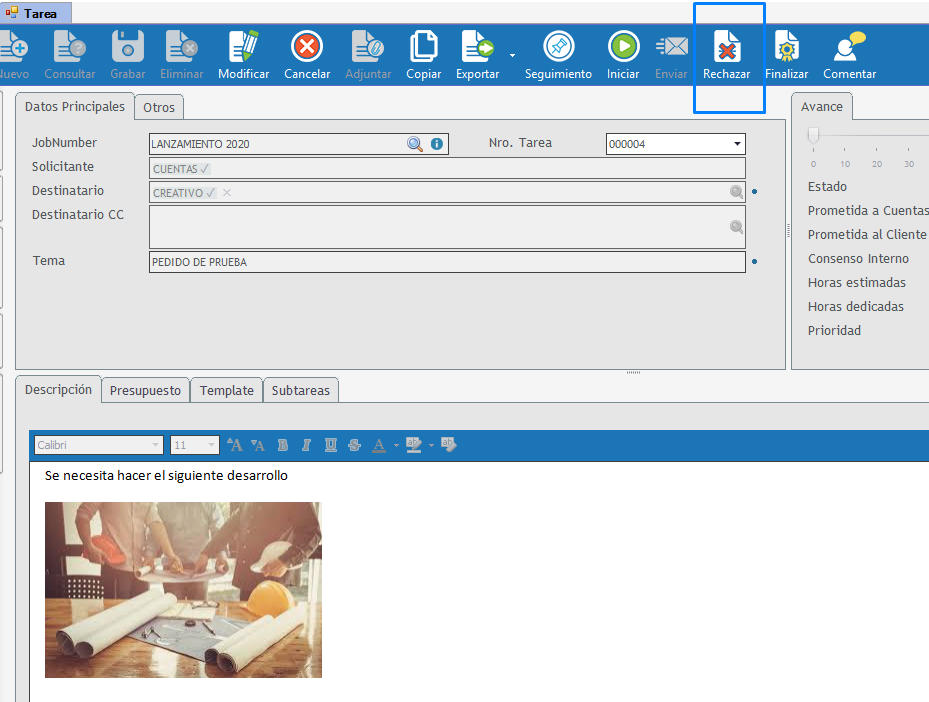The image size is (929, 702).
Task: Open the Presupuesto tab
Action: coord(145,391)
